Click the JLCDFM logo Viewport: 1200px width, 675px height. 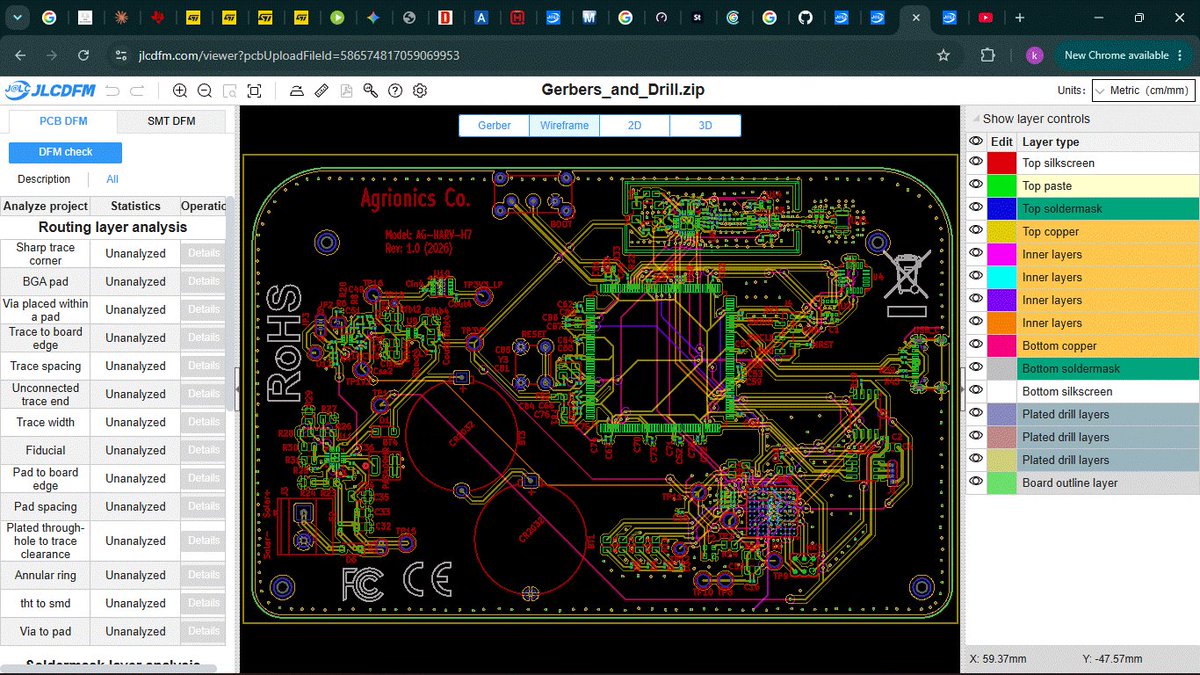click(49, 91)
